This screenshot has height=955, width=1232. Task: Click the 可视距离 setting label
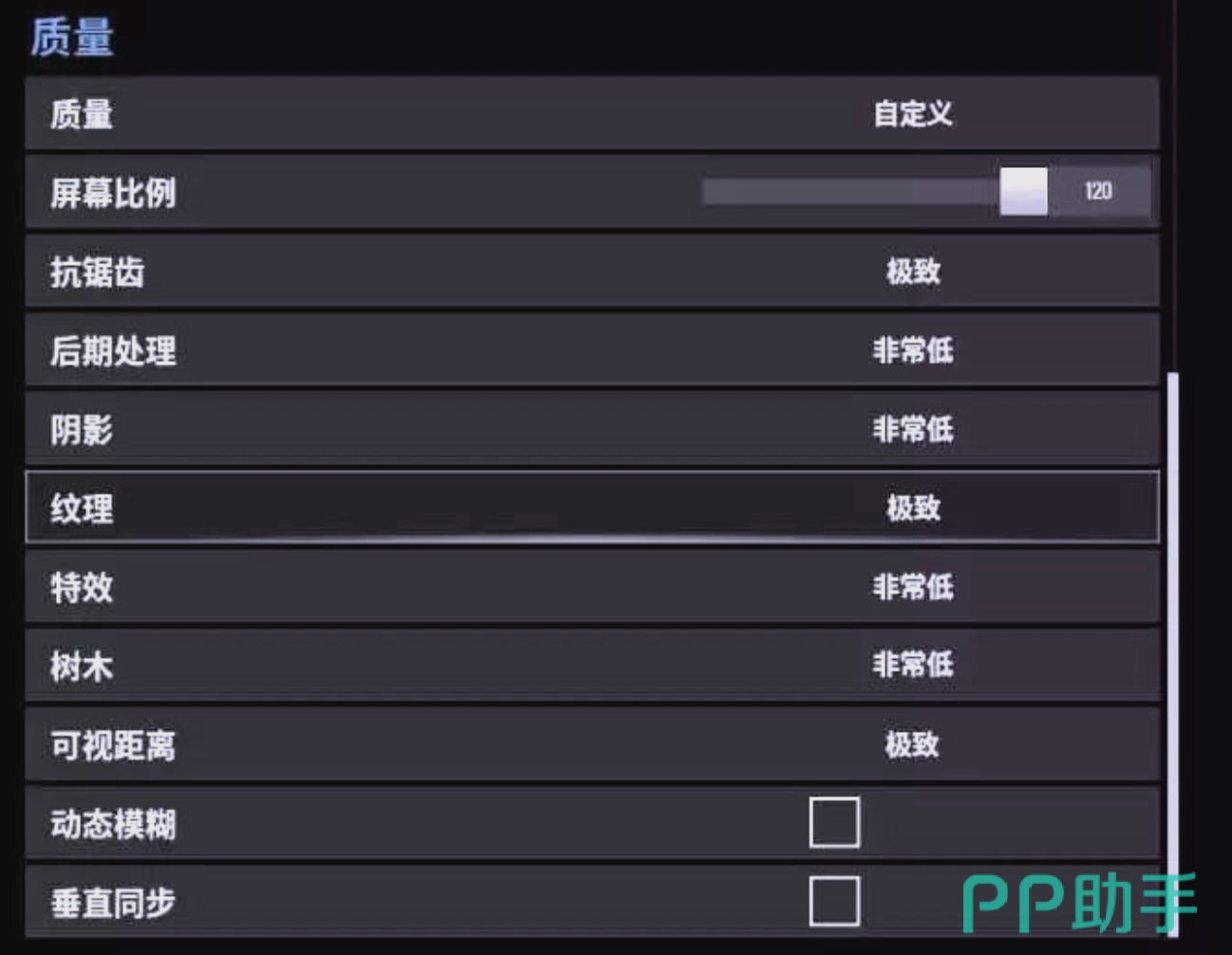coord(113,745)
